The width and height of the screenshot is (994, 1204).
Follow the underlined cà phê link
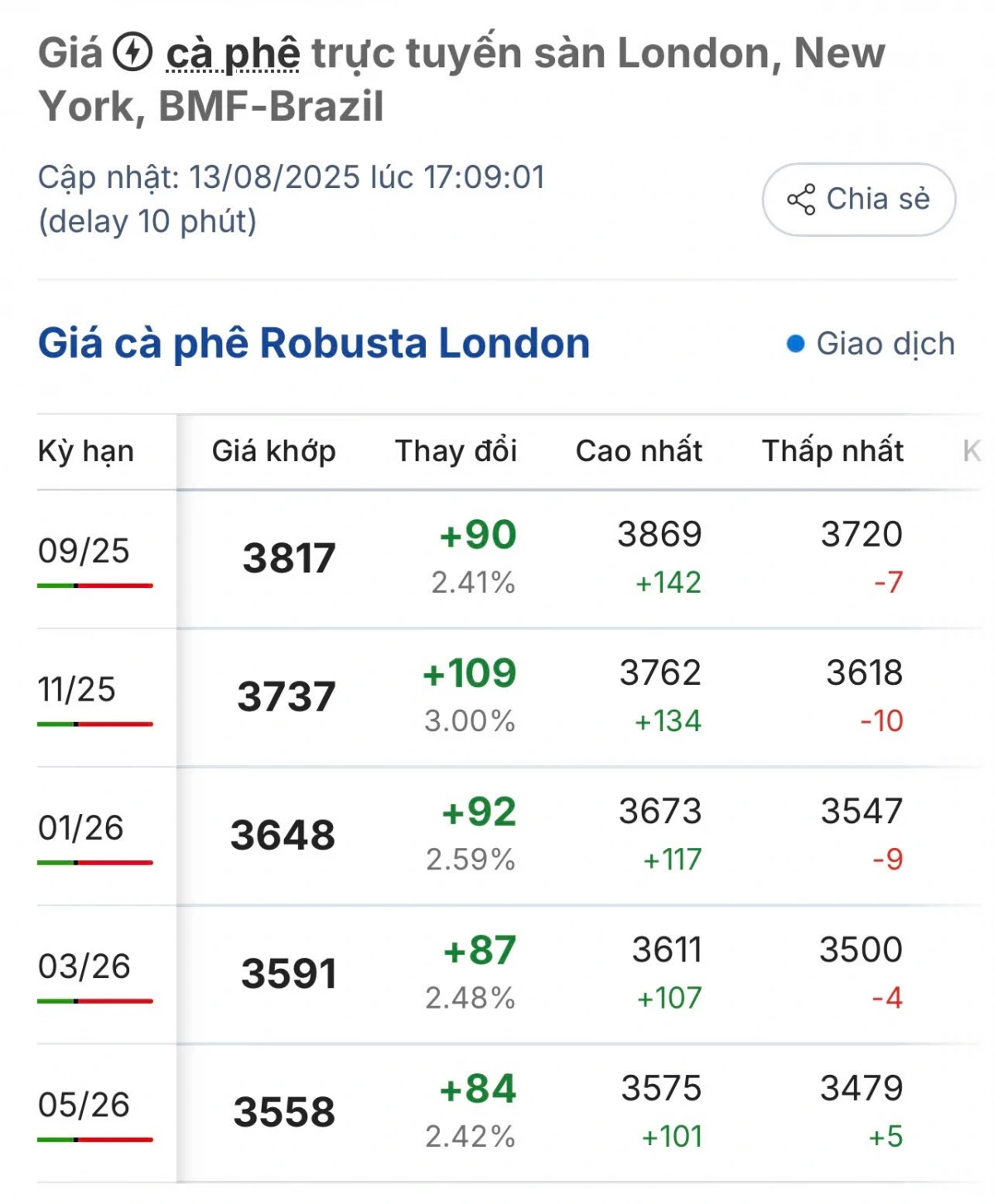233,54
